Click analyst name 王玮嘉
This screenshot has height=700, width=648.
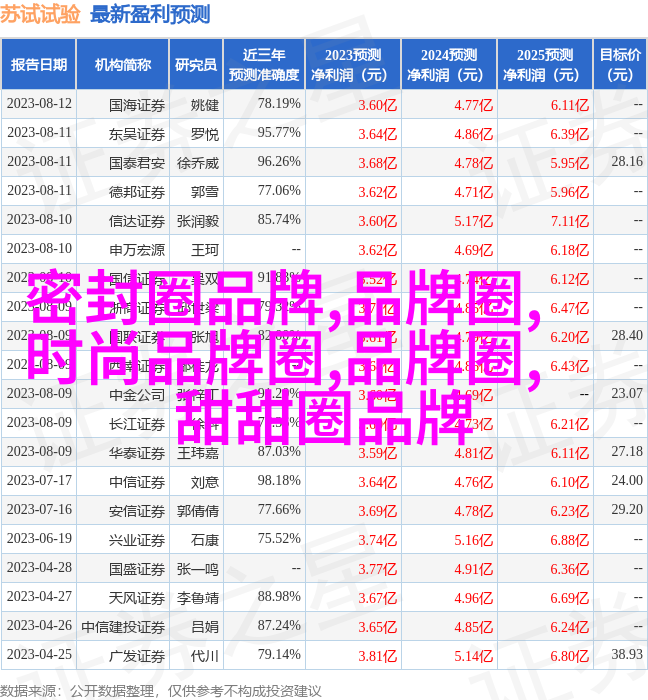click(x=198, y=453)
